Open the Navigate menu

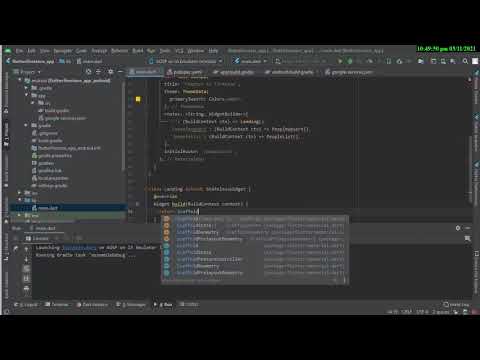[x=63, y=51]
